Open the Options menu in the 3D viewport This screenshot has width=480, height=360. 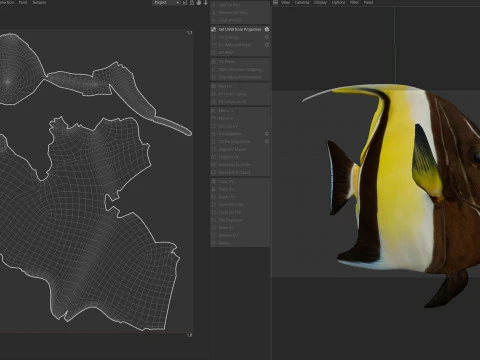point(338,3)
